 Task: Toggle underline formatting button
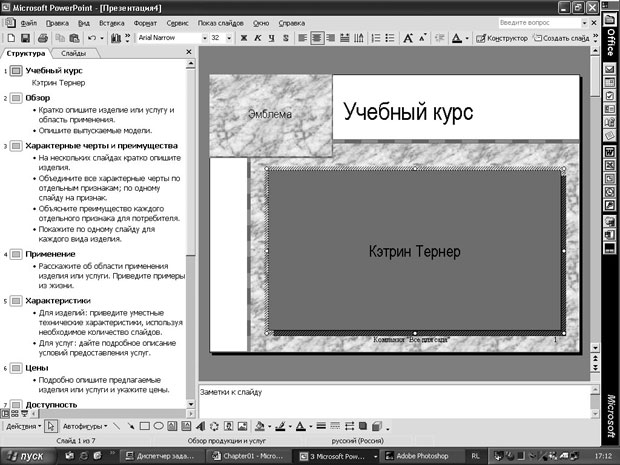coord(272,38)
